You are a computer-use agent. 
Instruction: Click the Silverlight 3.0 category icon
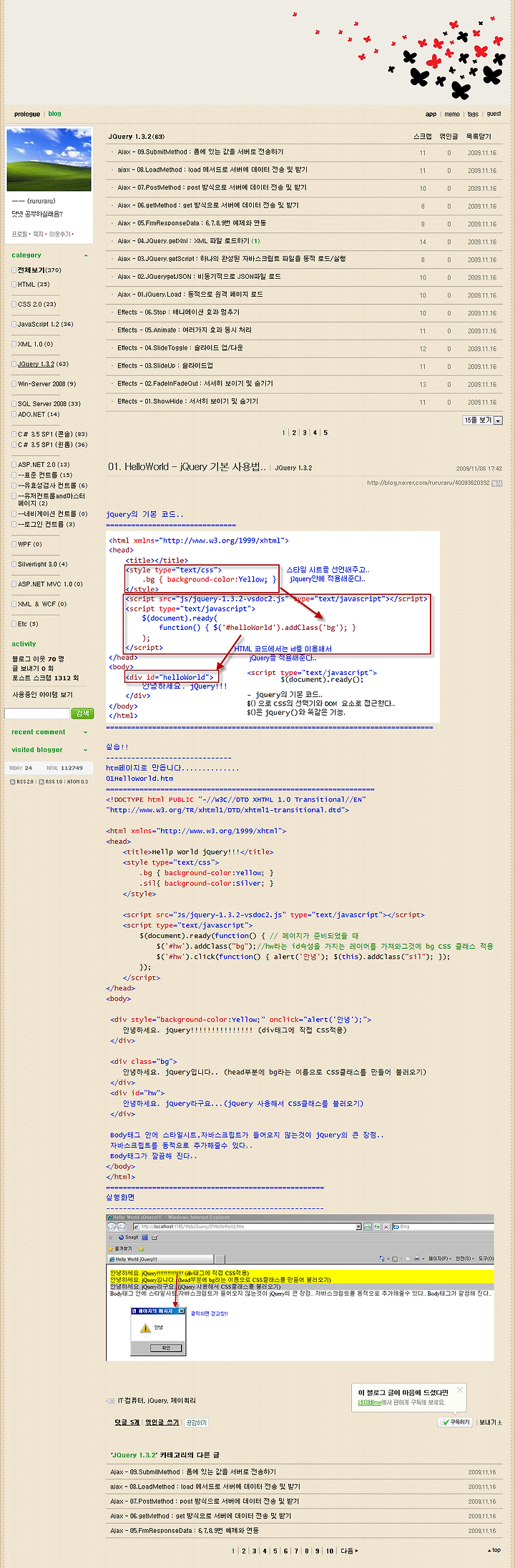(14, 565)
